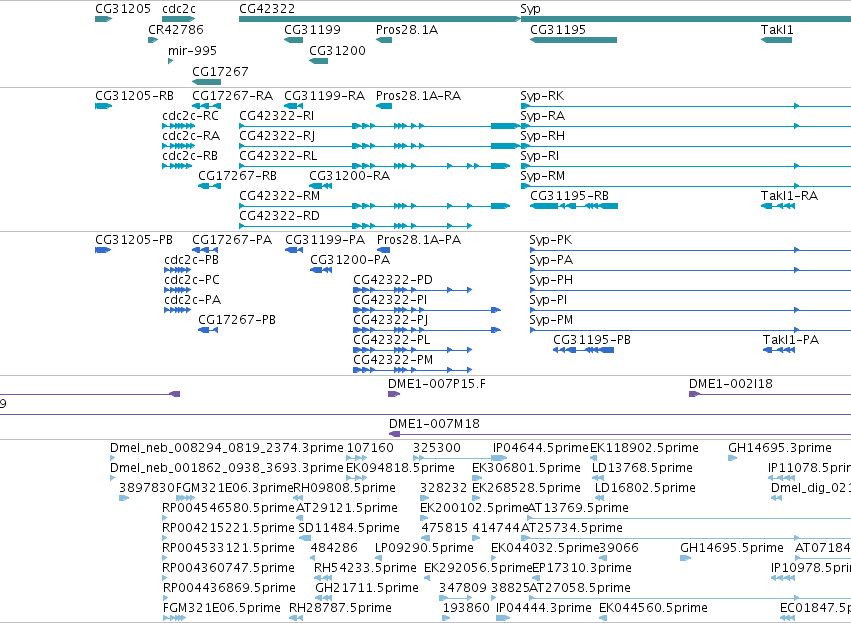851x623 pixels.
Task: Click transcript Pros28.1A-RA
Action: pyautogui.click(x=384, y=106)
